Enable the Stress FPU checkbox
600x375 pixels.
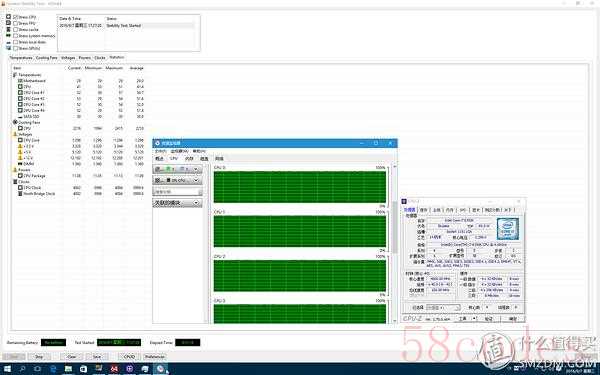pos(16,23)
